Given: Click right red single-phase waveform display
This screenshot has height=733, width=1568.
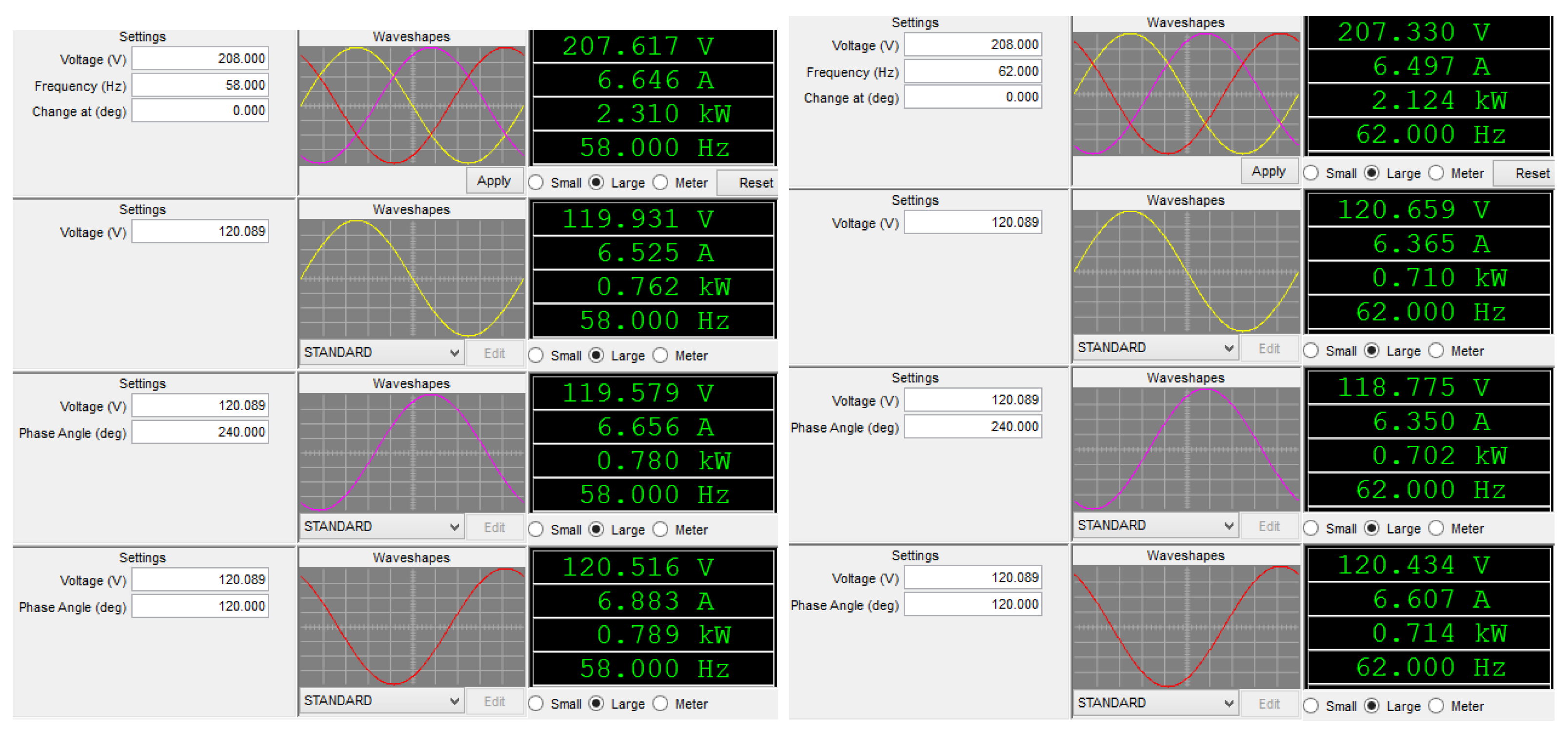Looking at the screenshot, I should (x=1186, y=627).
